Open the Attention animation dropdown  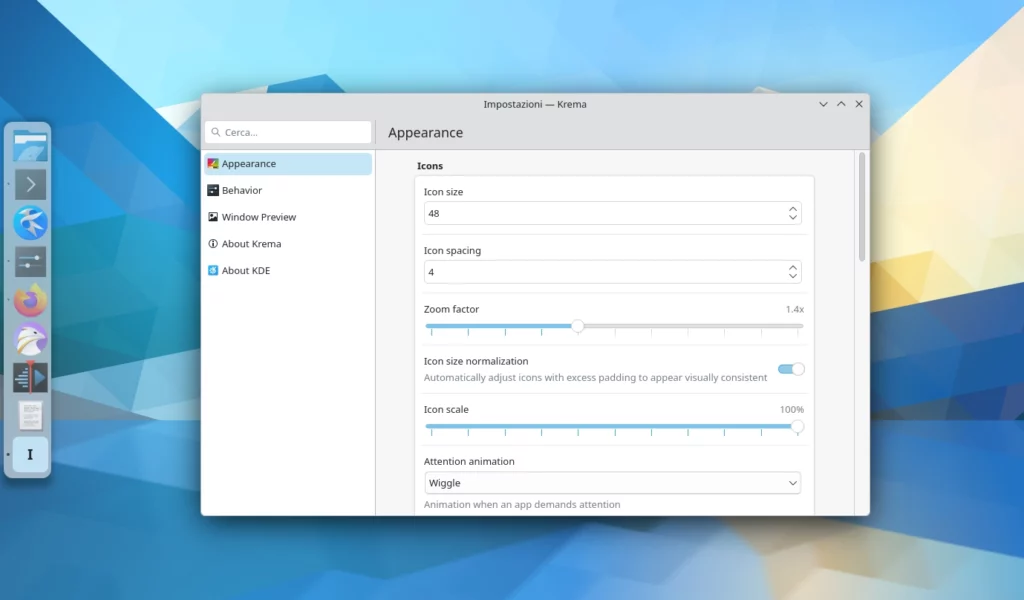[x=612, y=483]
